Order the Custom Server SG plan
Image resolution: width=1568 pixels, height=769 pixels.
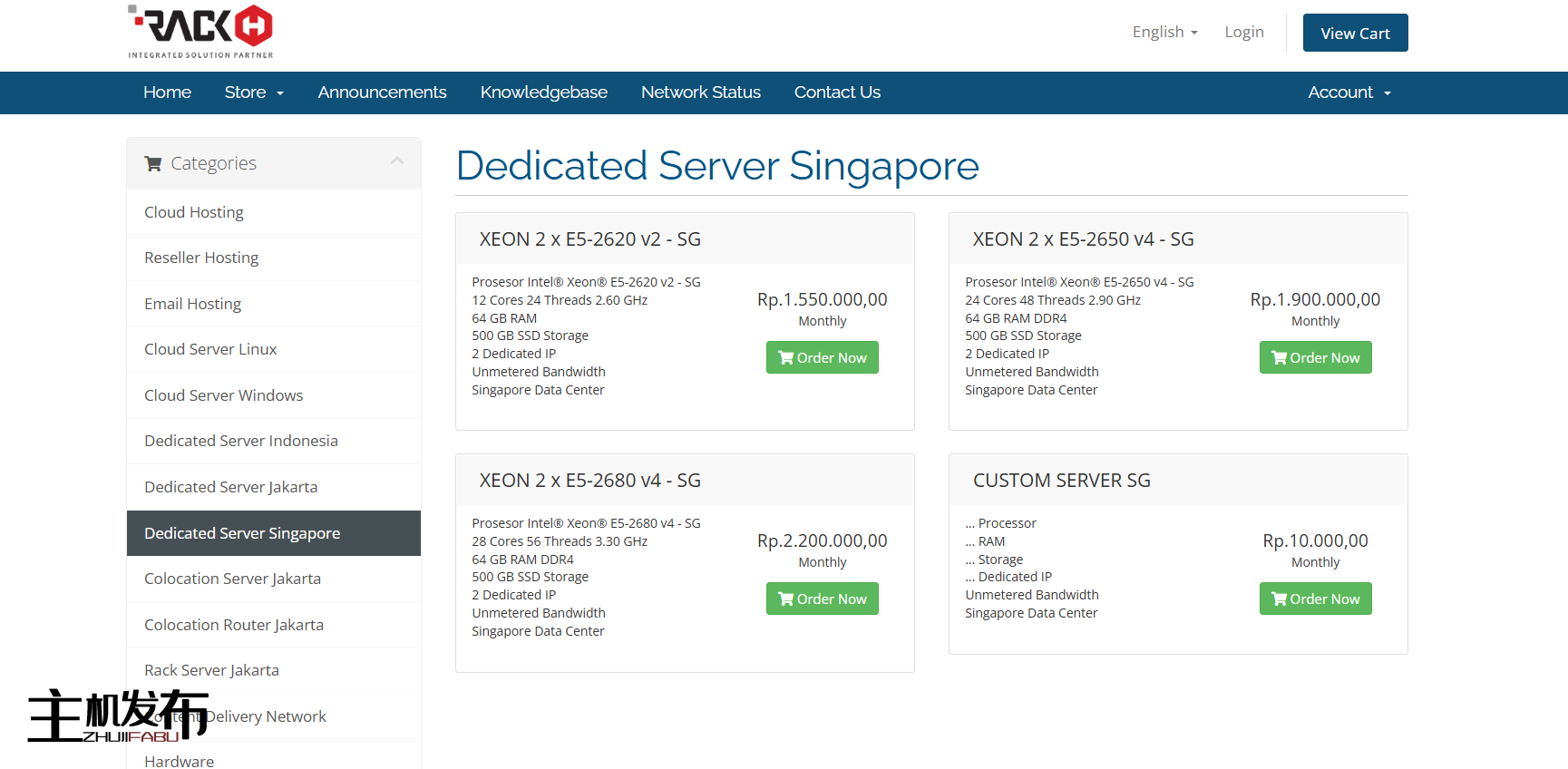point(1314,599)
